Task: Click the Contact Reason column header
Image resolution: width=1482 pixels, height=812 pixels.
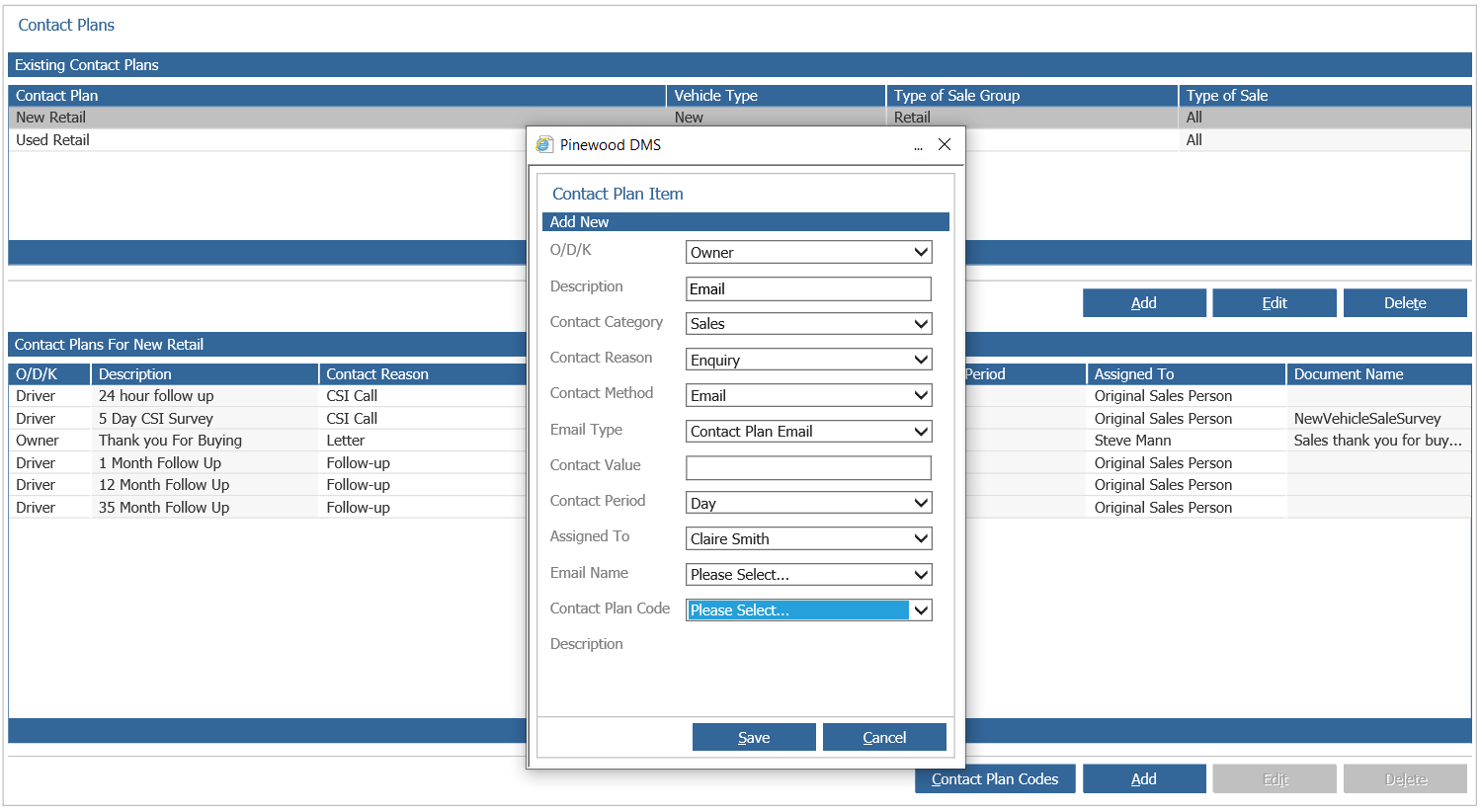Action: (423, 374)
